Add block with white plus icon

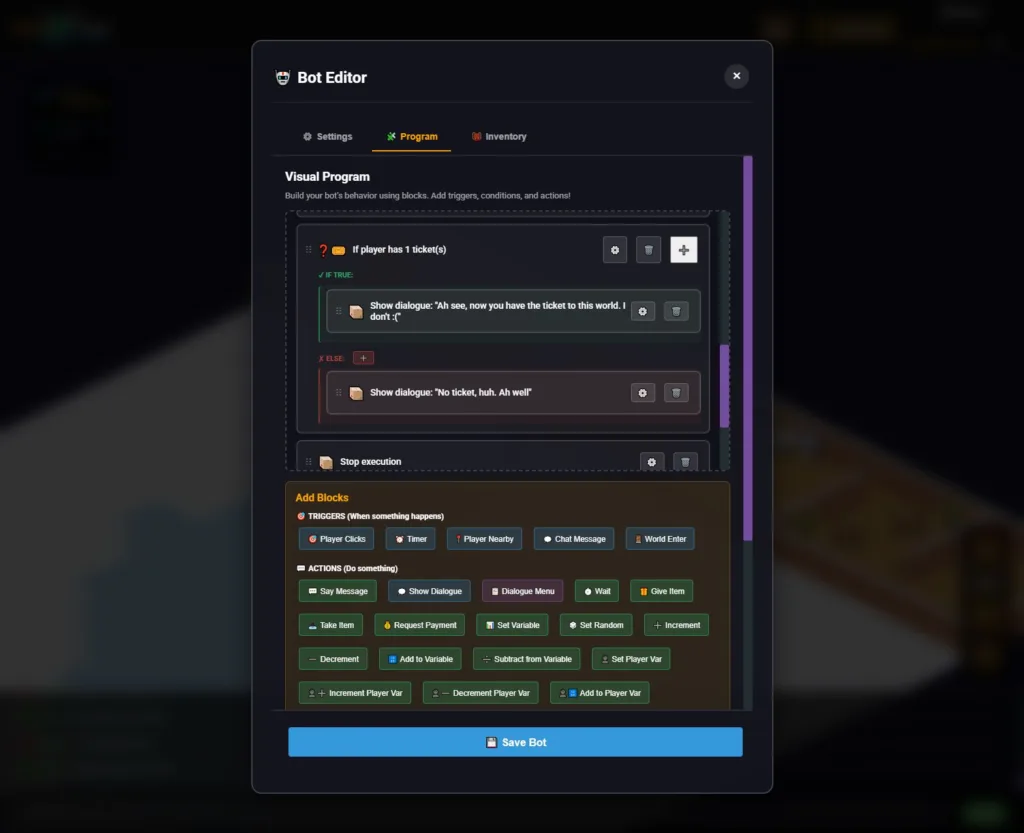click(x=684, y=250)
